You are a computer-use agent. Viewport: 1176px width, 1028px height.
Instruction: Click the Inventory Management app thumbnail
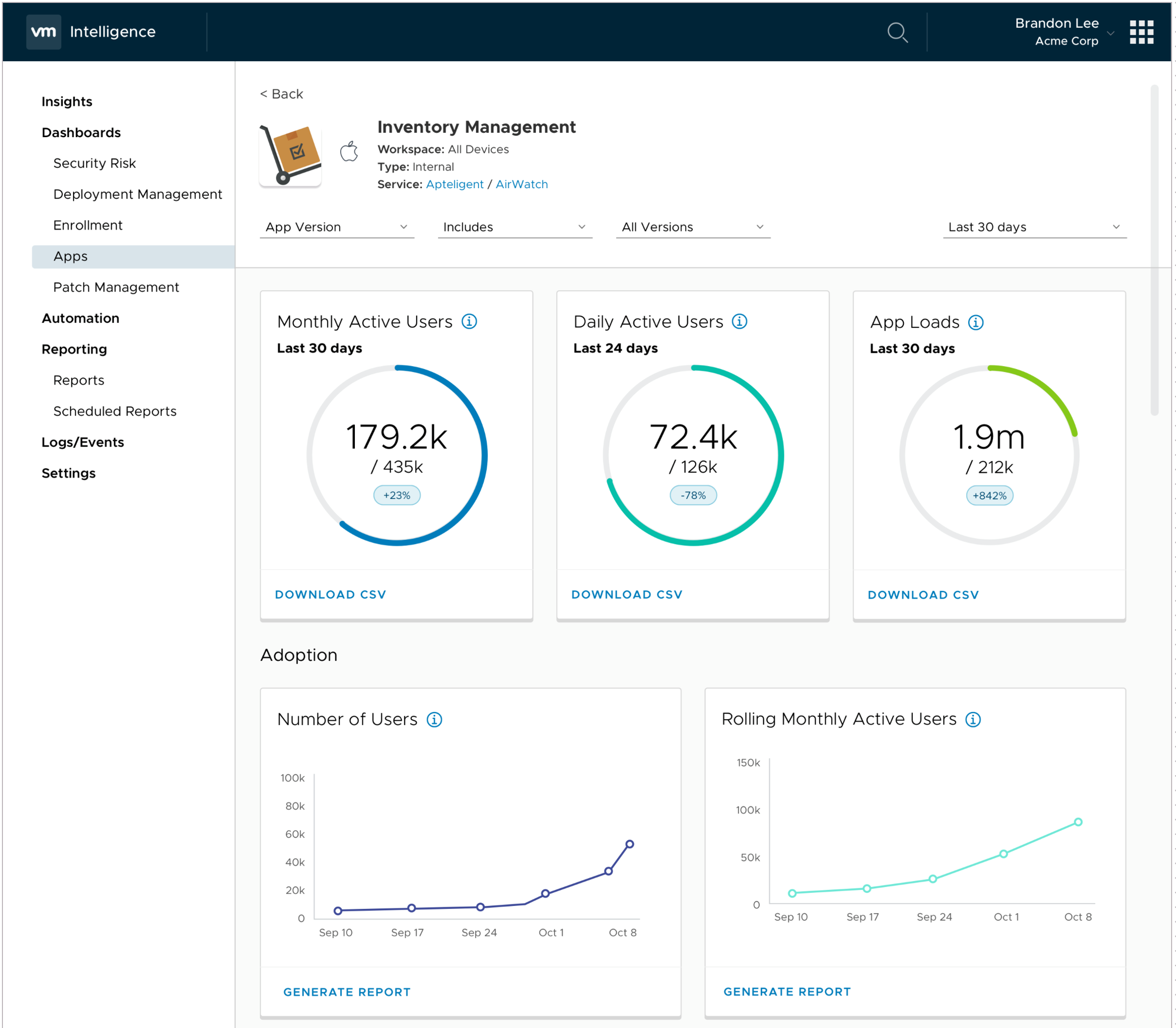click(290, 154)
